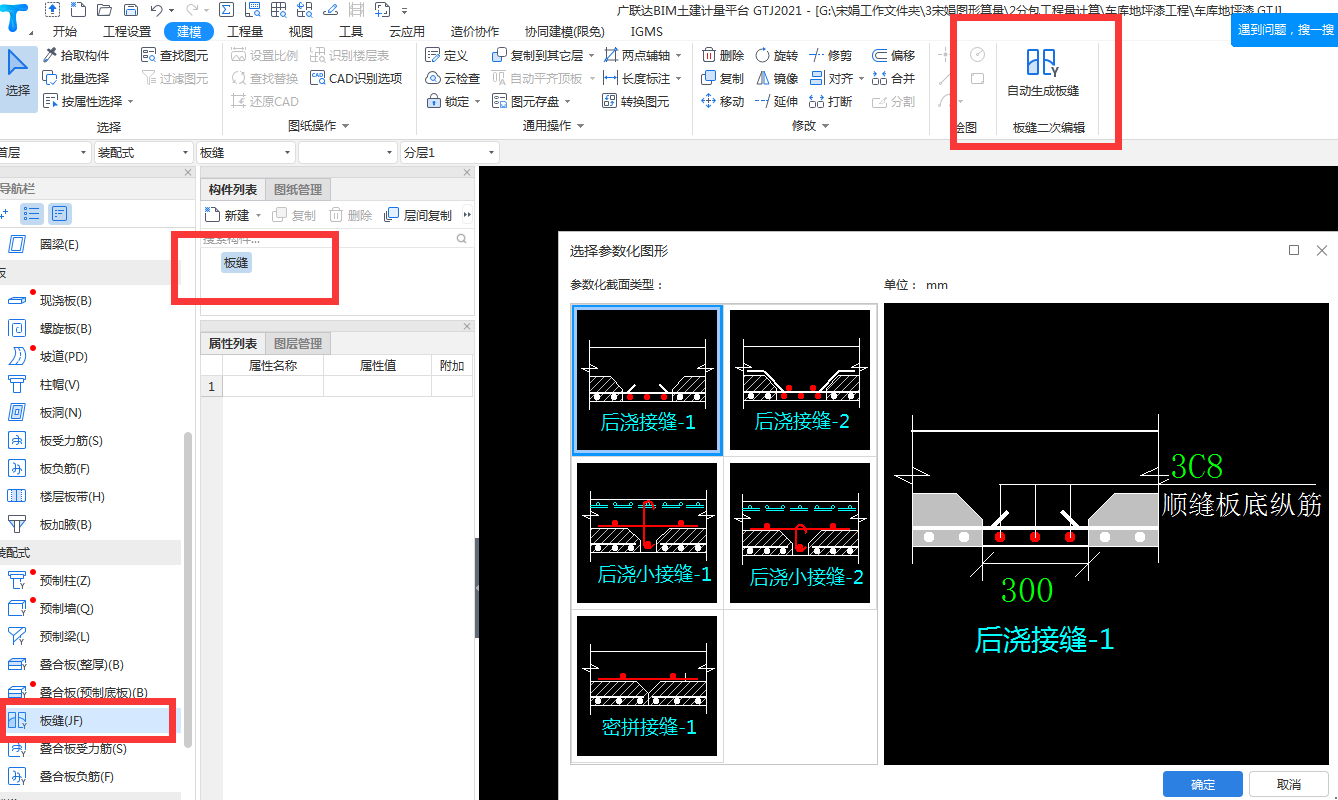Click the 遇到问题，搜一搜 help button
Screen dimensions: 1338x800
1285,30
